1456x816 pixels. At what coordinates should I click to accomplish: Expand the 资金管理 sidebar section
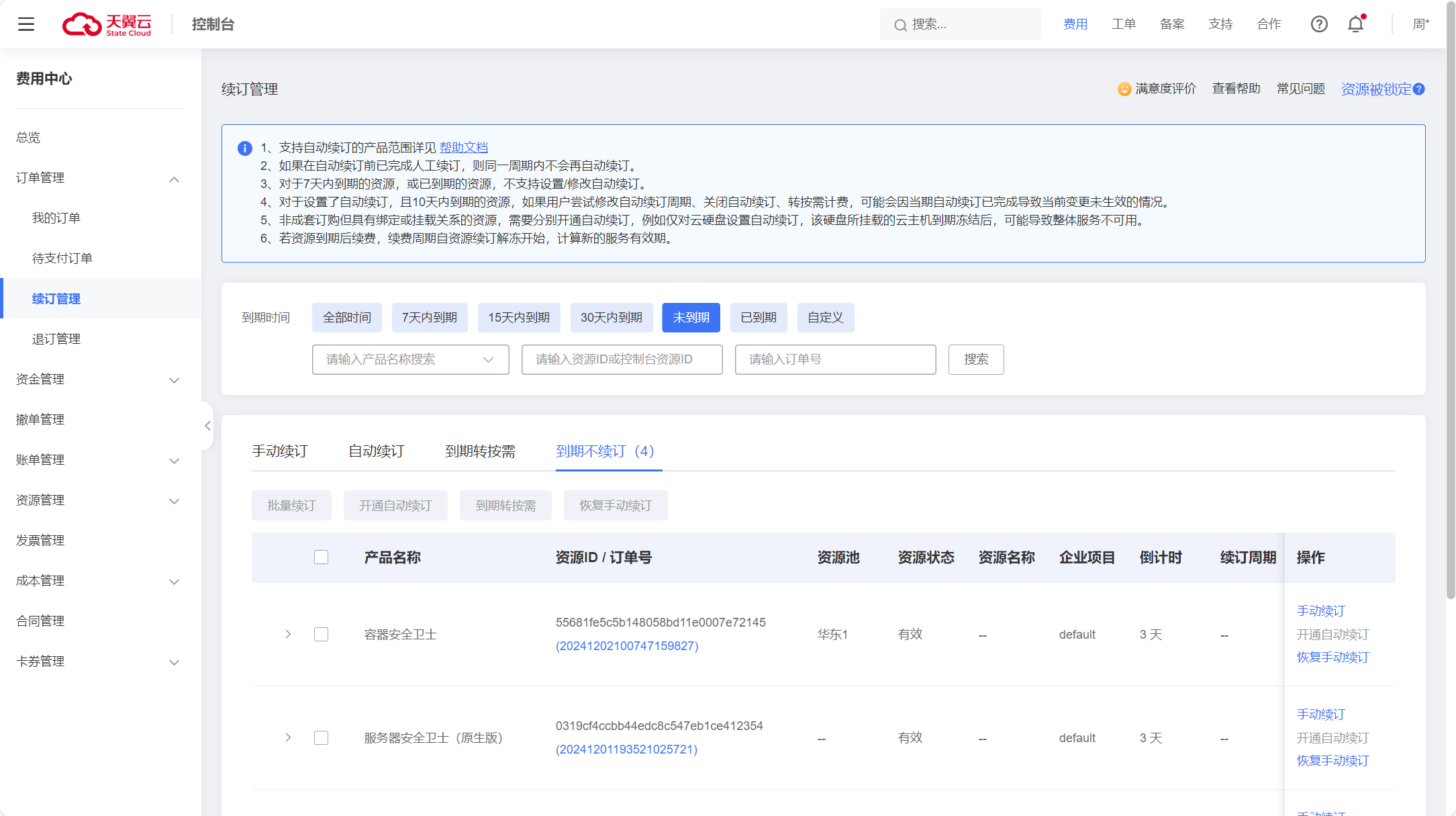[174, 380]
